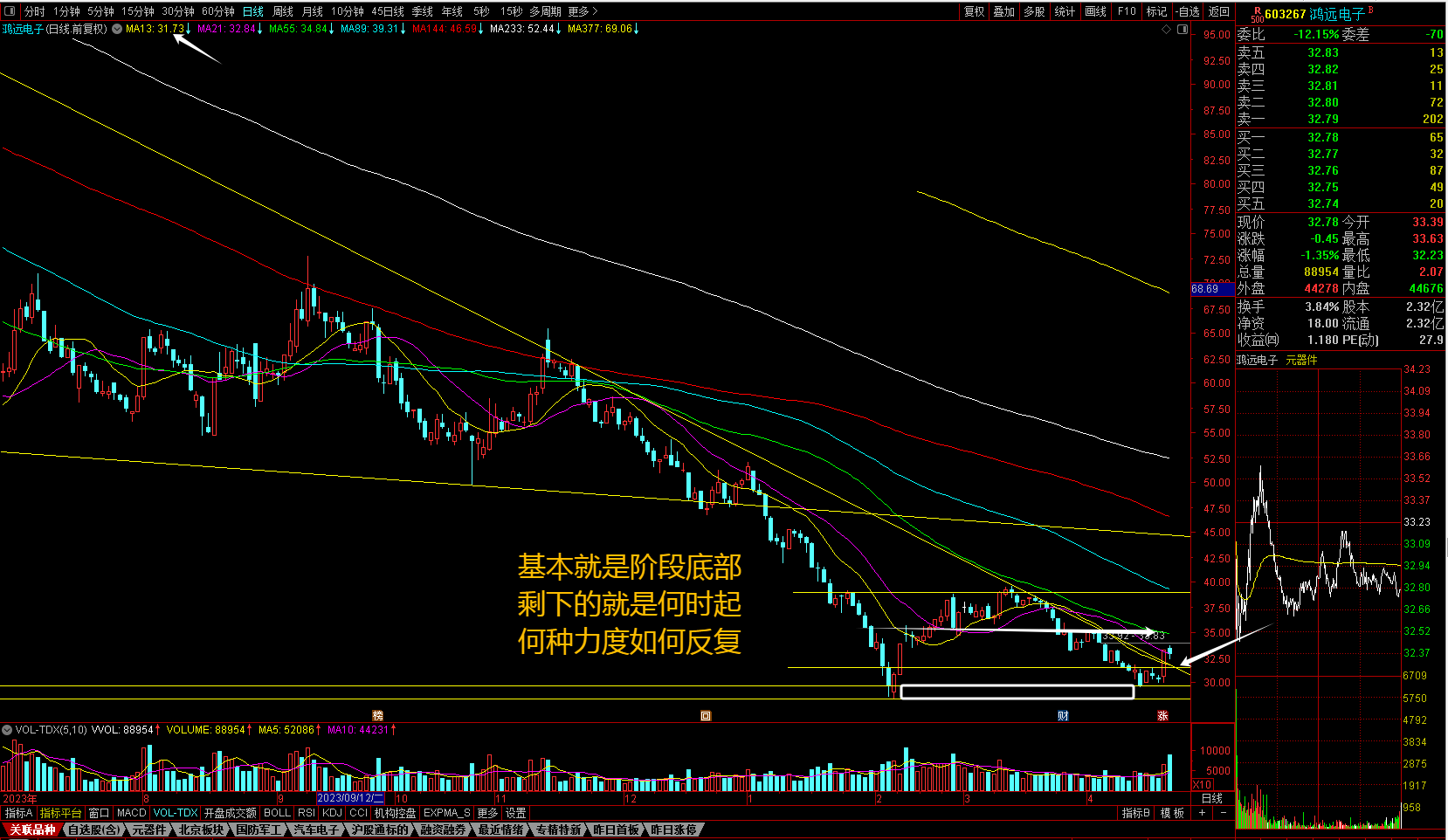Viewport: 1448px width, 840px height.
Task: Open the 更多 periods dropdown at top
Action: [580, 11]
